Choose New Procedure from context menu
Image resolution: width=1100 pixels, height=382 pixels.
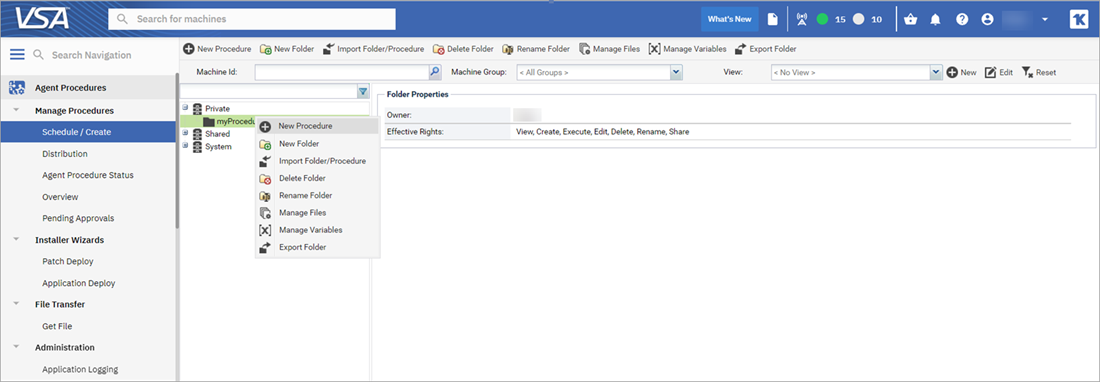click(317, 126)
